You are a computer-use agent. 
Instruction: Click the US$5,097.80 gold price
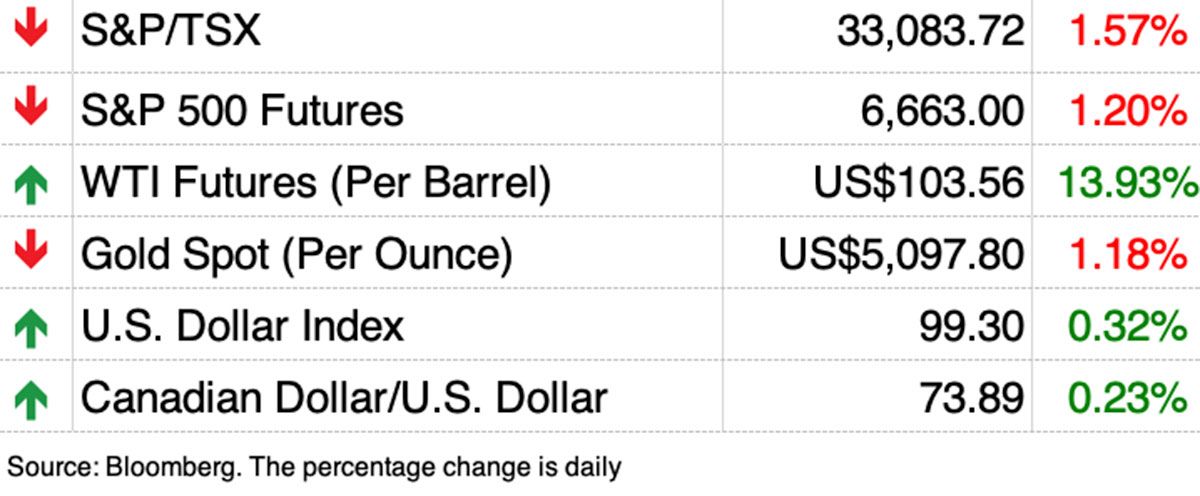pyautogui.click(x=901, y=255)
